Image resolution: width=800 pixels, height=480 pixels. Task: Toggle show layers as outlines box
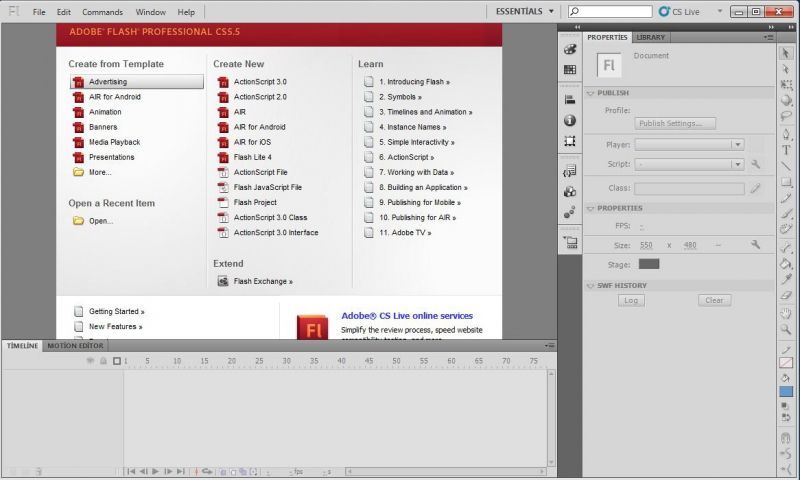(x=117, y=361)
